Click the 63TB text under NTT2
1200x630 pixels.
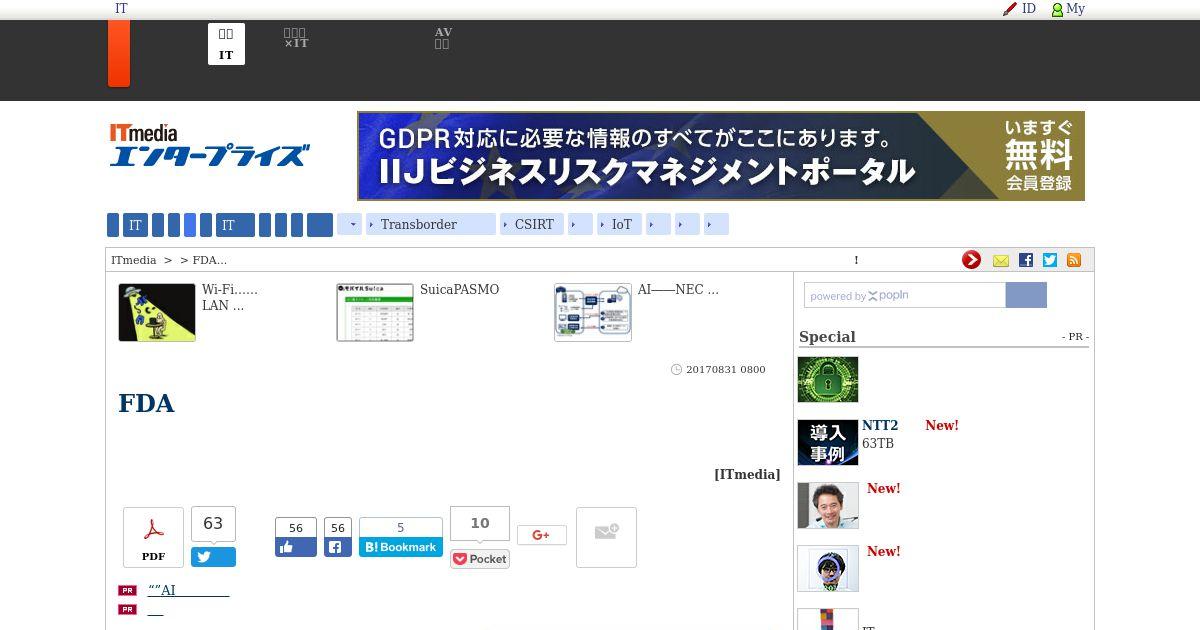pyautogui.click(x=878, y=443)
